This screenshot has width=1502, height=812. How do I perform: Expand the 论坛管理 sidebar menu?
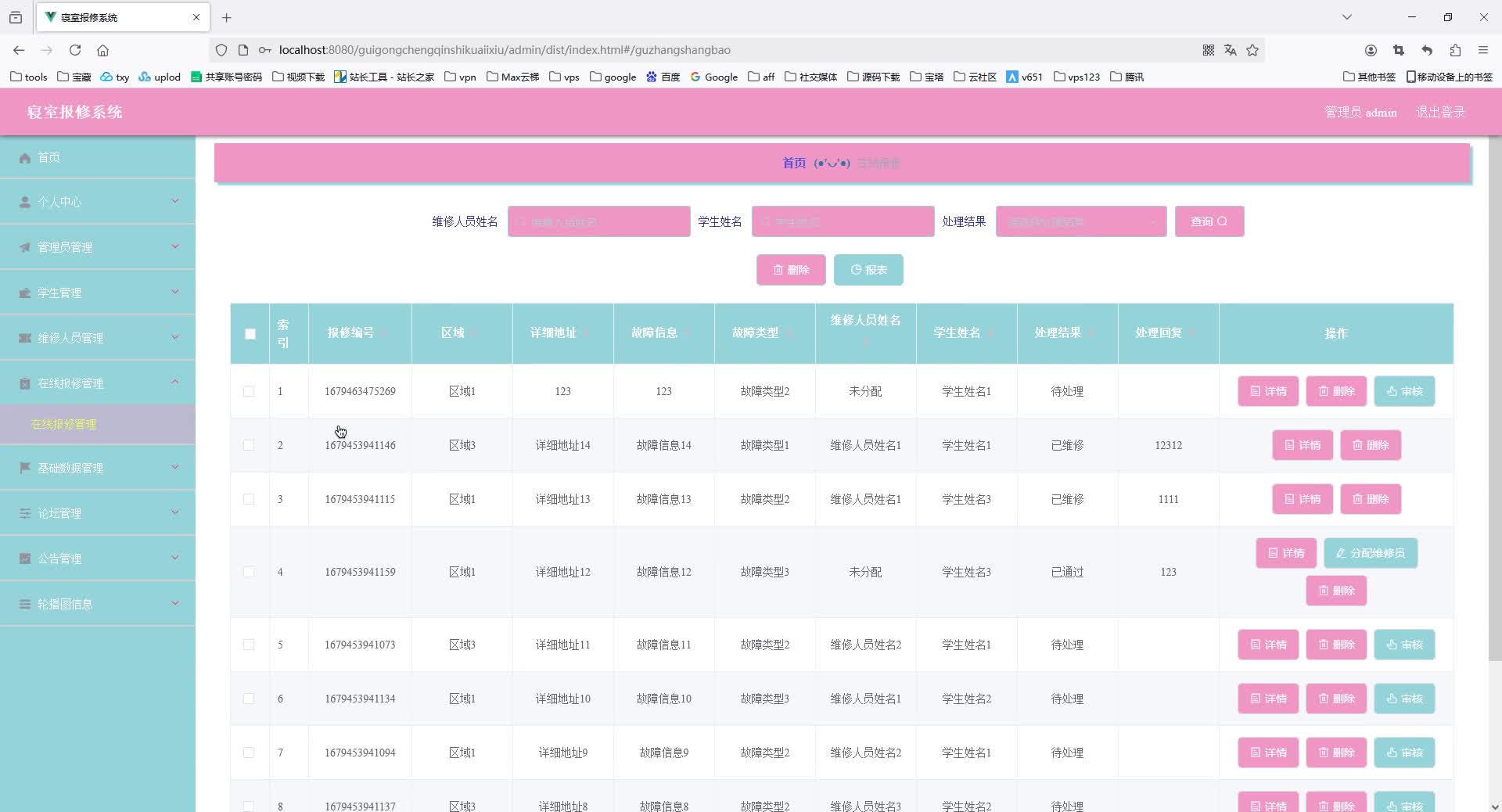pyautogui.click(x=98, y=513)
